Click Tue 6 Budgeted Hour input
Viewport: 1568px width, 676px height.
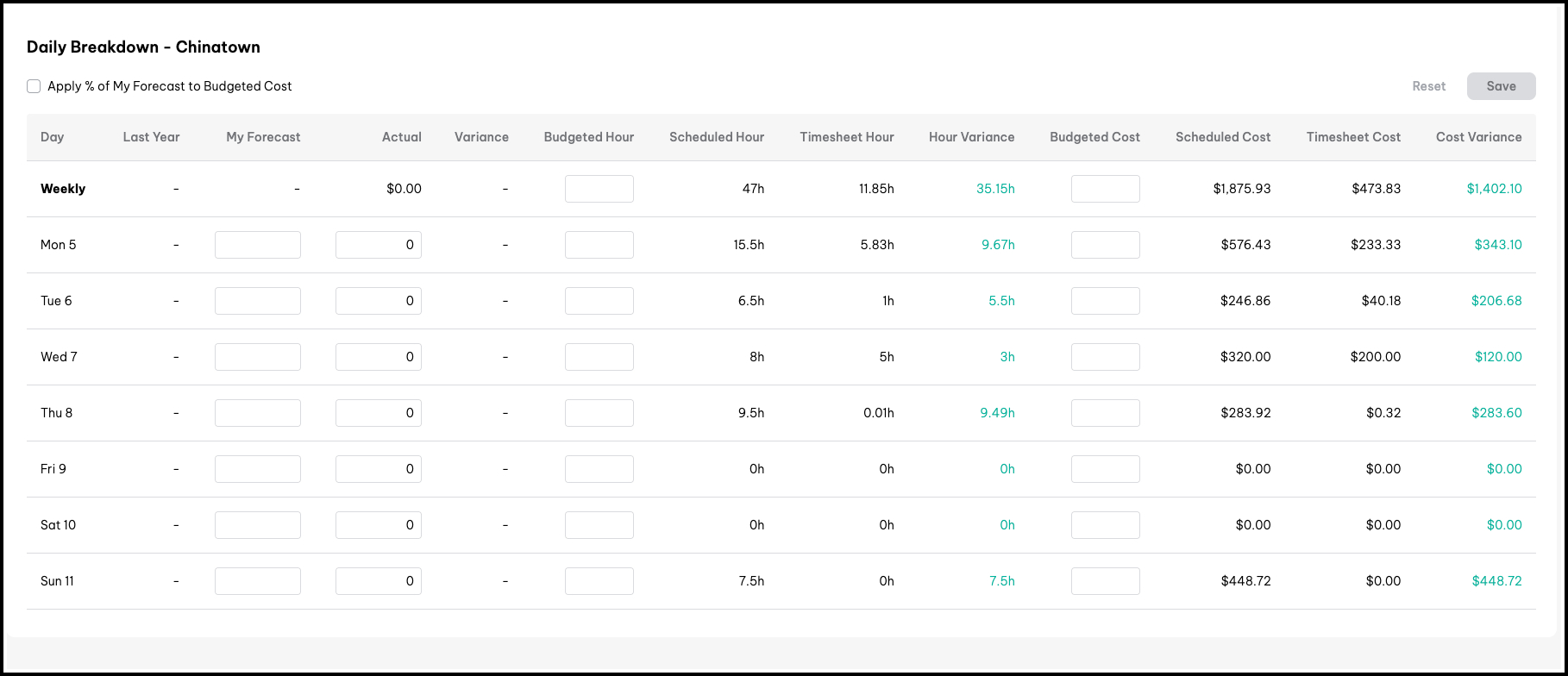[x=599, y=301]
